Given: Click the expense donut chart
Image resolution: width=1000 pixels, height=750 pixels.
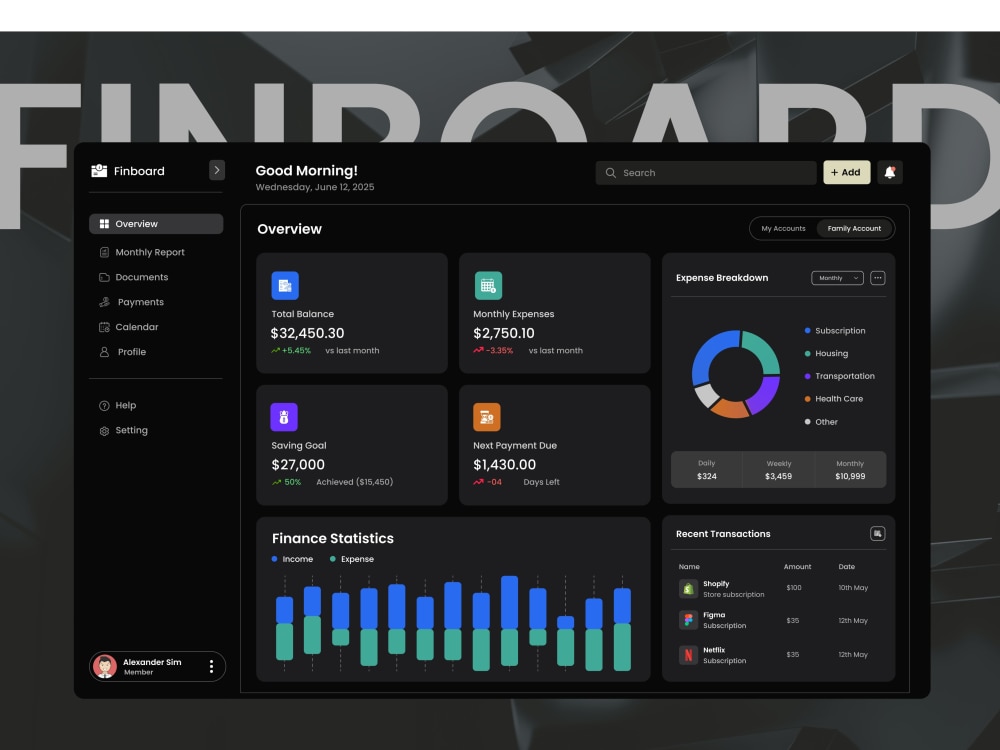Looking at the screenshot, I should pos(735,374).
